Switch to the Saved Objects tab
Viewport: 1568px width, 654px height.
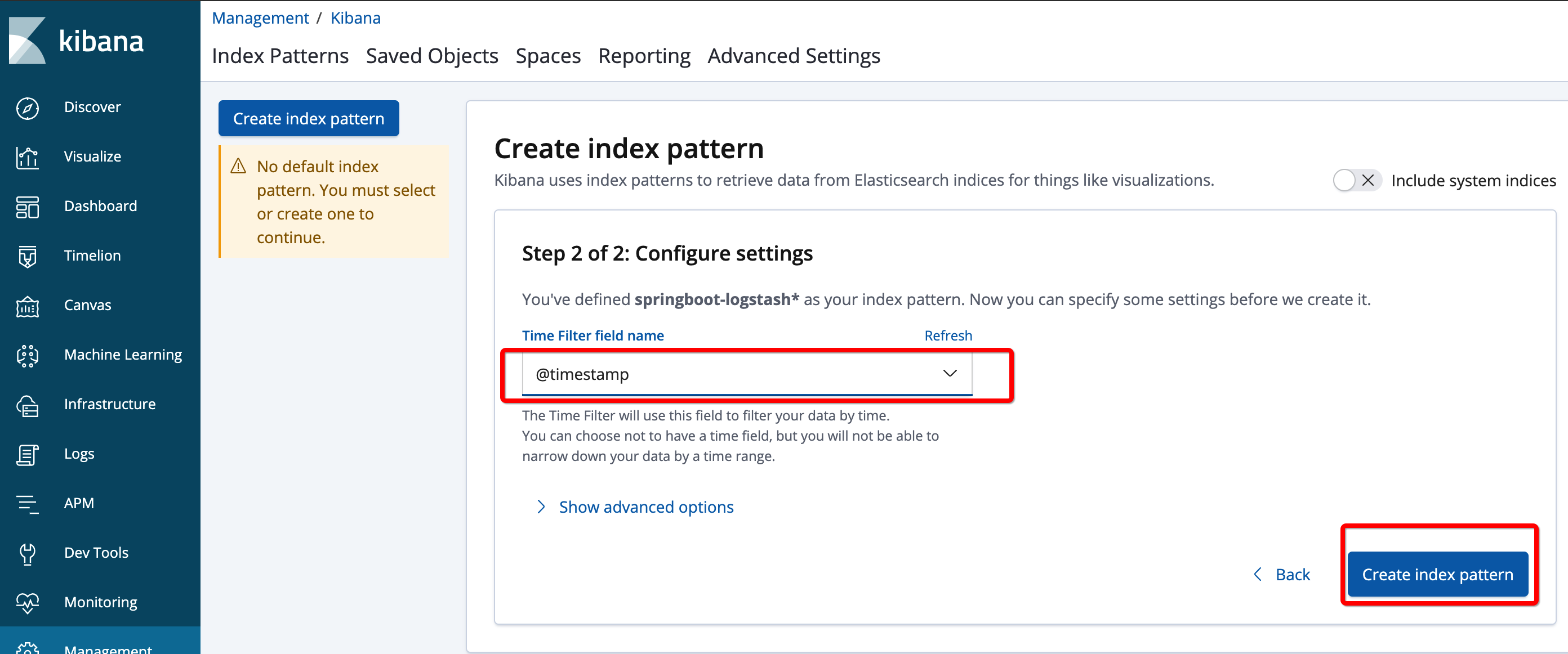432,56
